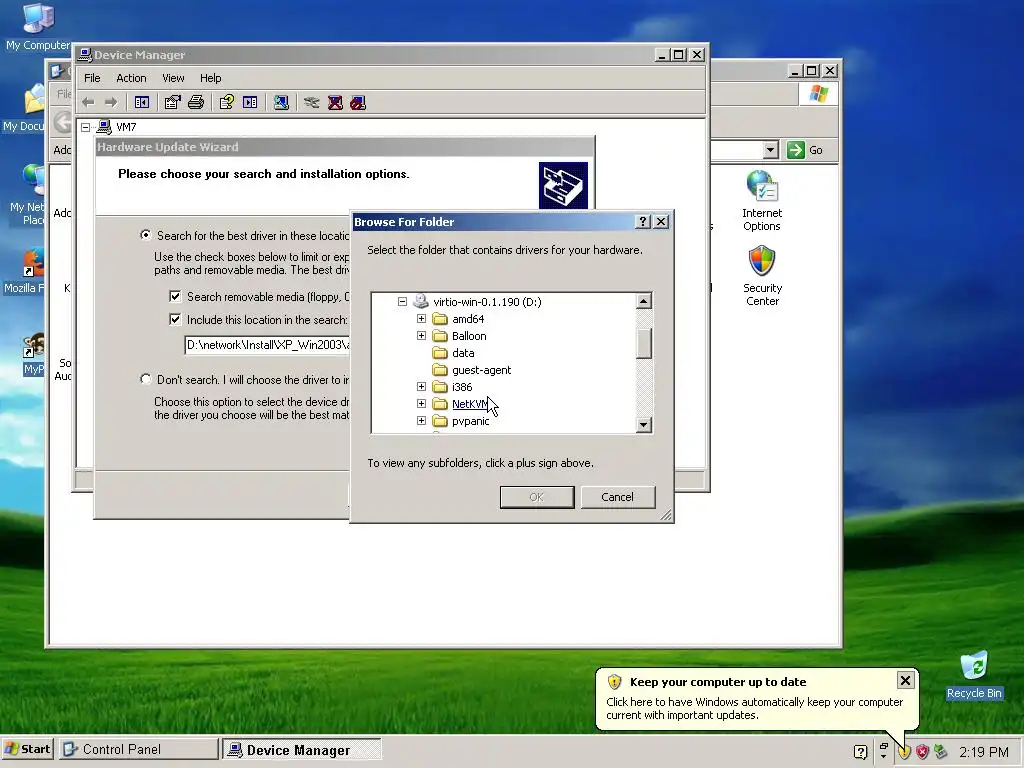Click the Cancel button in Browse For Folder
Image resolution: width=1024 pixels, height=768 pixels.
point(617,497)
